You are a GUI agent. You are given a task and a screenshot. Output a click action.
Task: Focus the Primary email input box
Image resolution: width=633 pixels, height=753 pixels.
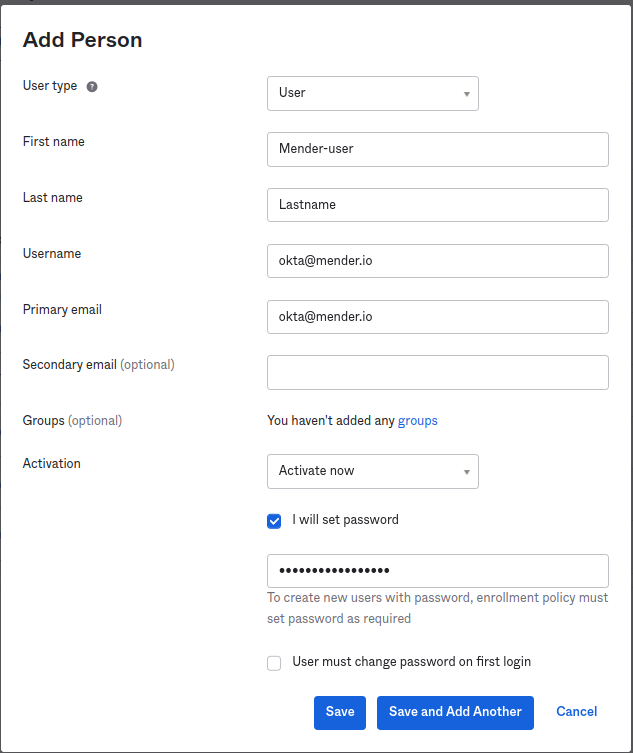[x=437, y=317]
